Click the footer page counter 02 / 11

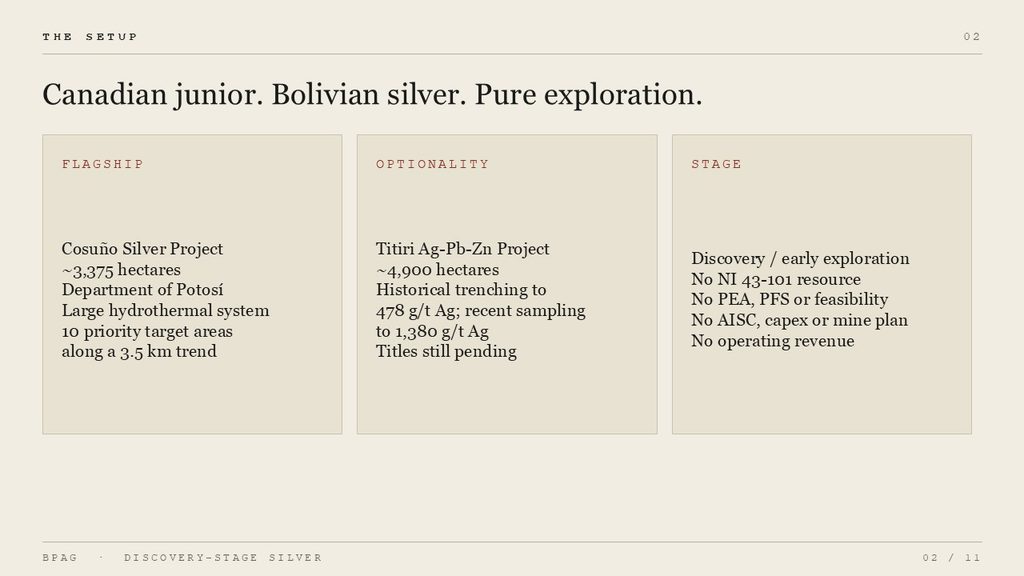952,558
